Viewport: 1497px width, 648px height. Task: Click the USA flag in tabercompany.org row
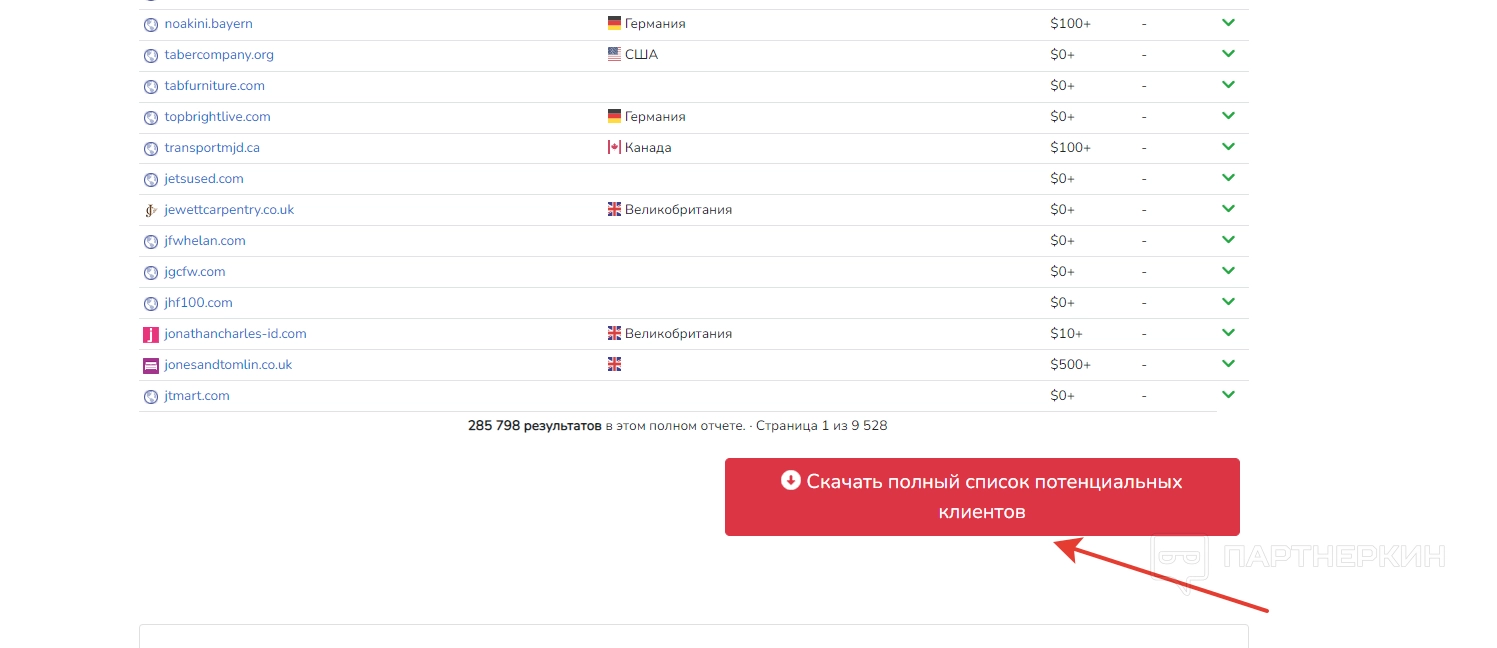pyautogui.click(x=614, y=54)
